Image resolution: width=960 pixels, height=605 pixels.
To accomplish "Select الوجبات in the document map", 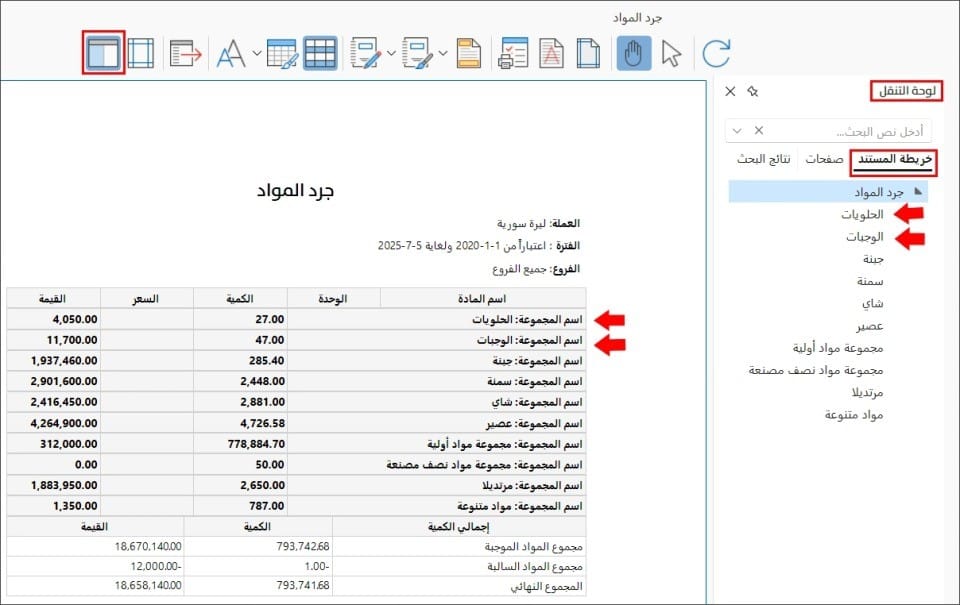I will (x=864, y=237).
